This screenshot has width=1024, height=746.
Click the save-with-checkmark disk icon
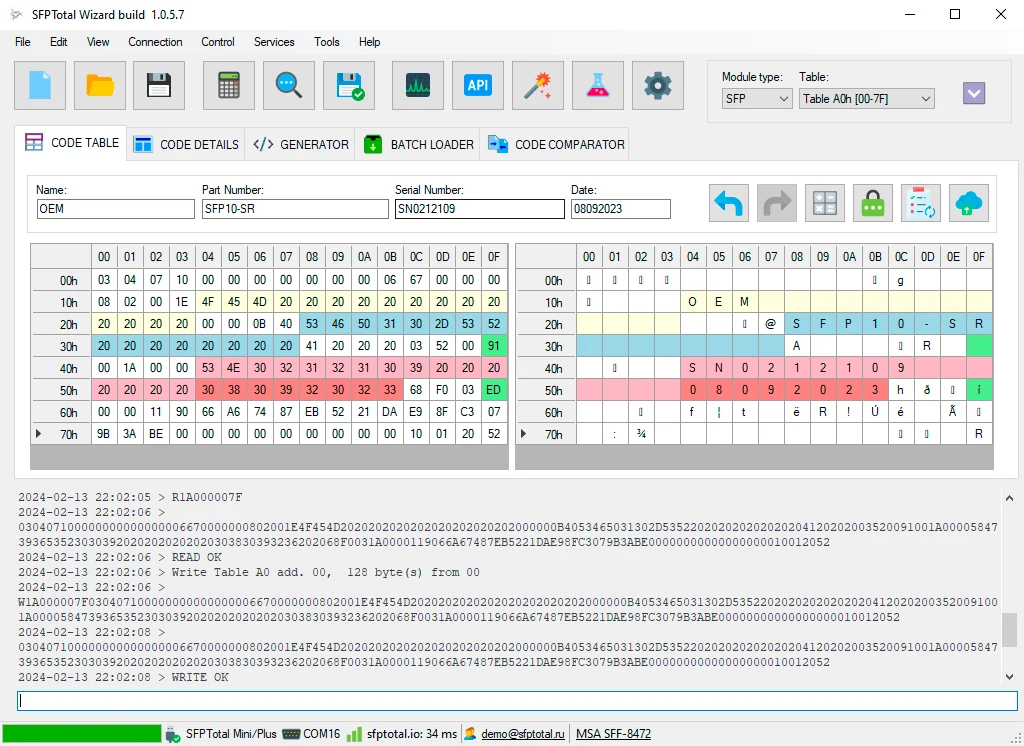tap(349, 86)
